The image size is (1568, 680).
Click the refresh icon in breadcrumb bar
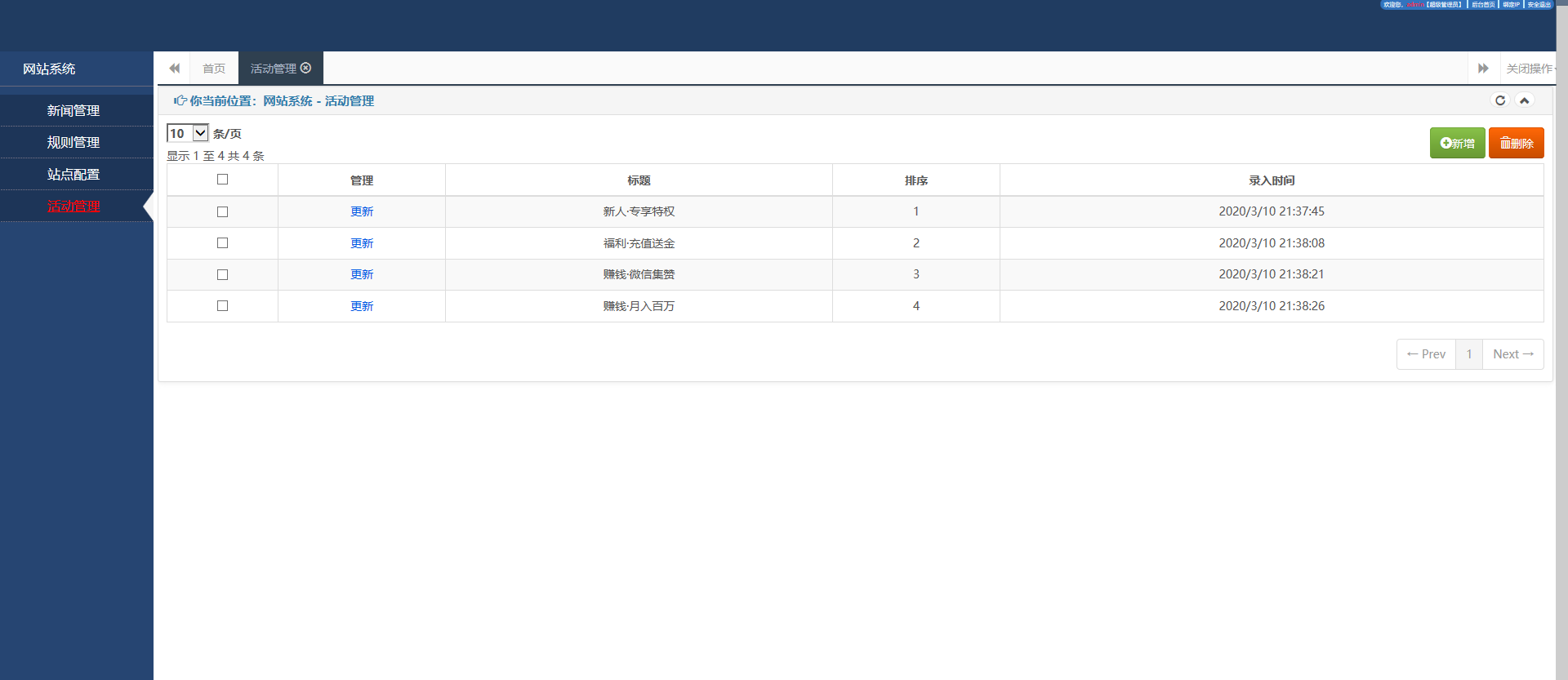(x=1499, y=100)
